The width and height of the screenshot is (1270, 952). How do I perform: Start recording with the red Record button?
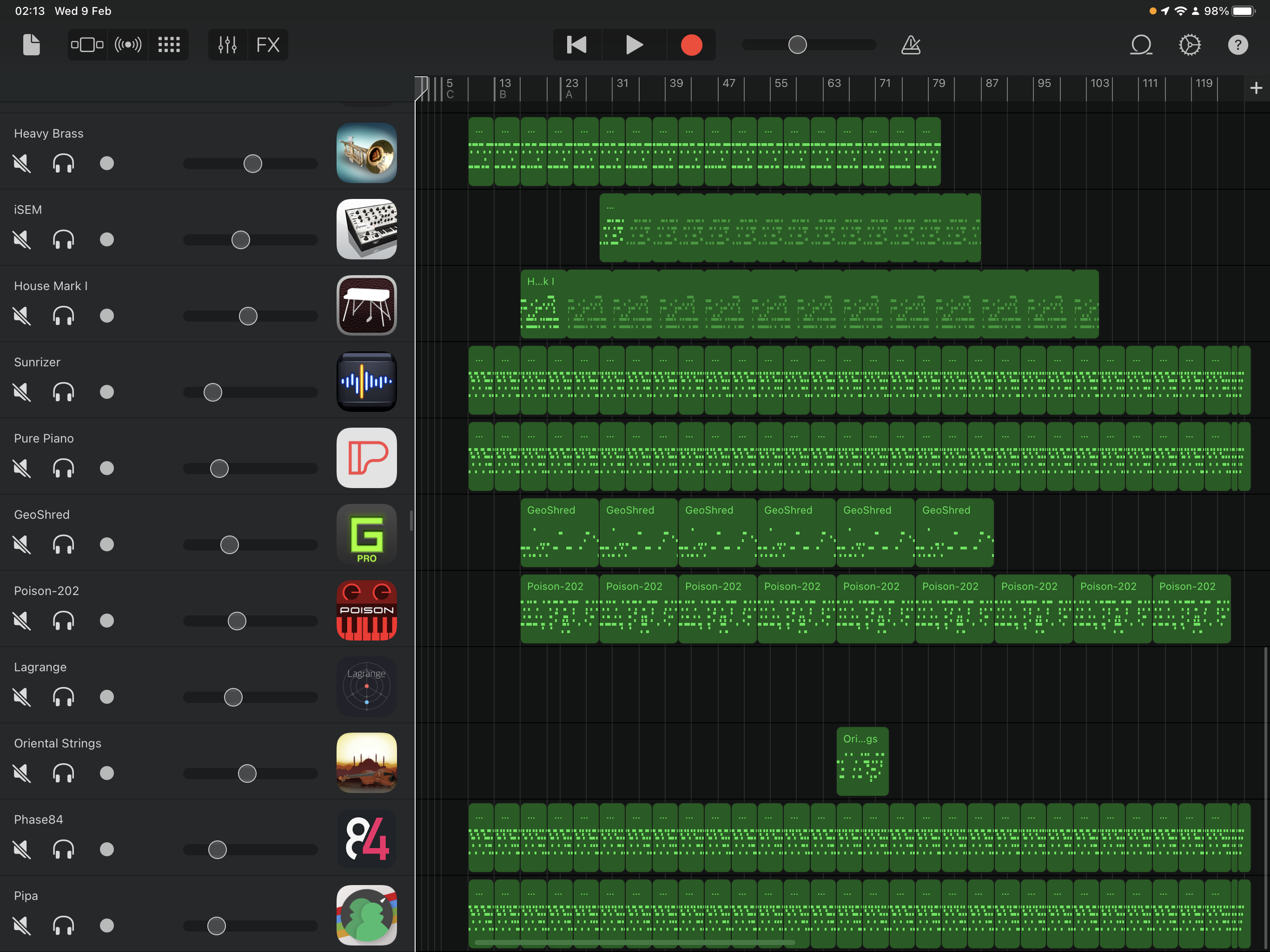pyautogui.click(x=691, y=45)
